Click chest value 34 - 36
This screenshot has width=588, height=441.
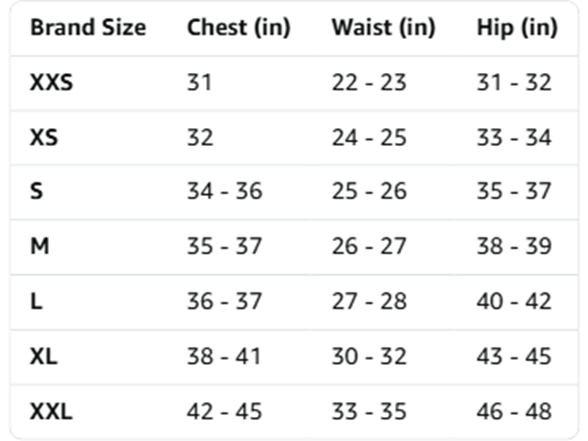(225, 192)
